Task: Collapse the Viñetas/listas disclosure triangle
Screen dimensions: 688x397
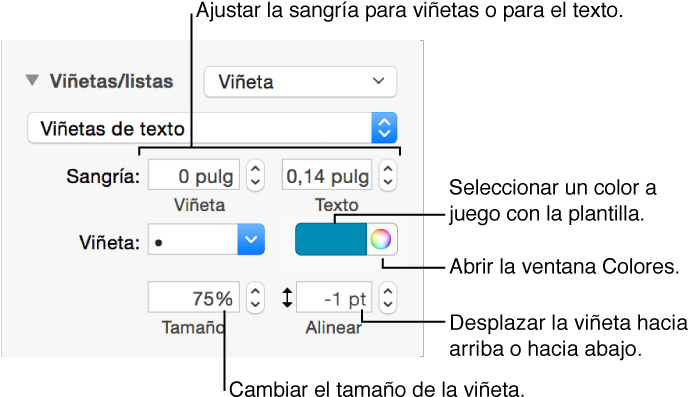Action: click(x=32, y=80)
